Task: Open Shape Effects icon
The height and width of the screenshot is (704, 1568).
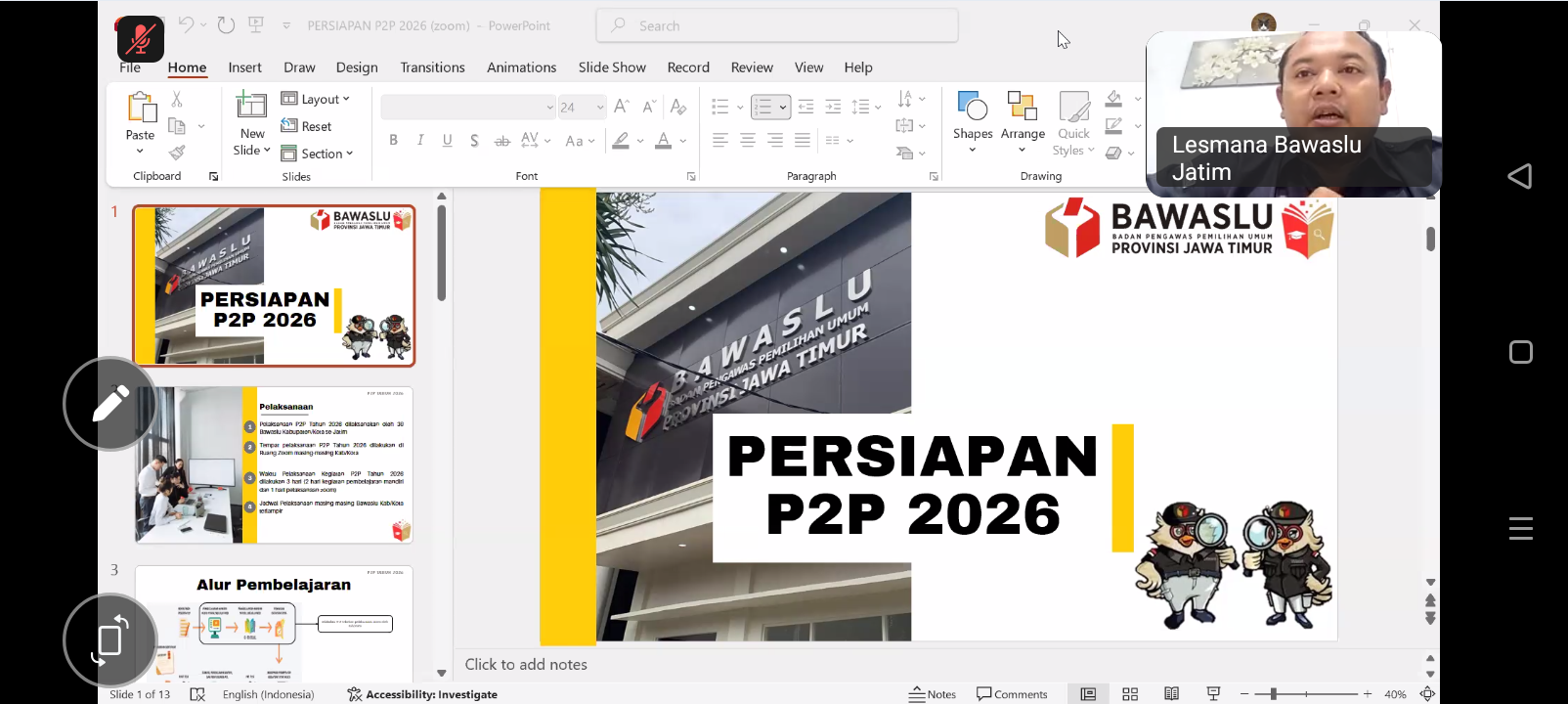Action: 1113,153
